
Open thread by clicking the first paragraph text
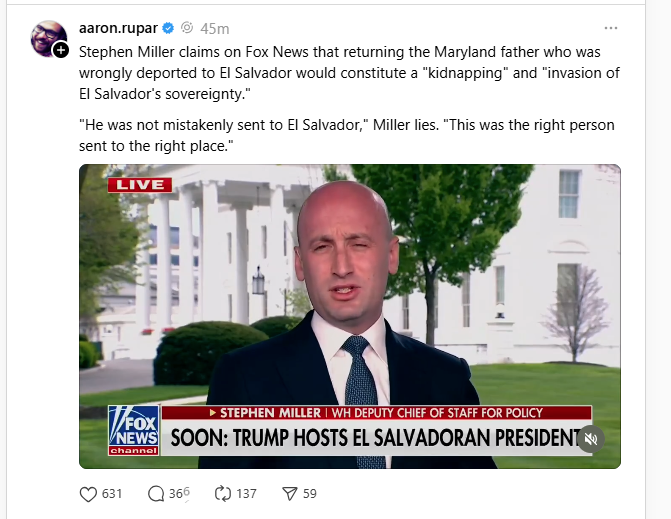point(349,73)
